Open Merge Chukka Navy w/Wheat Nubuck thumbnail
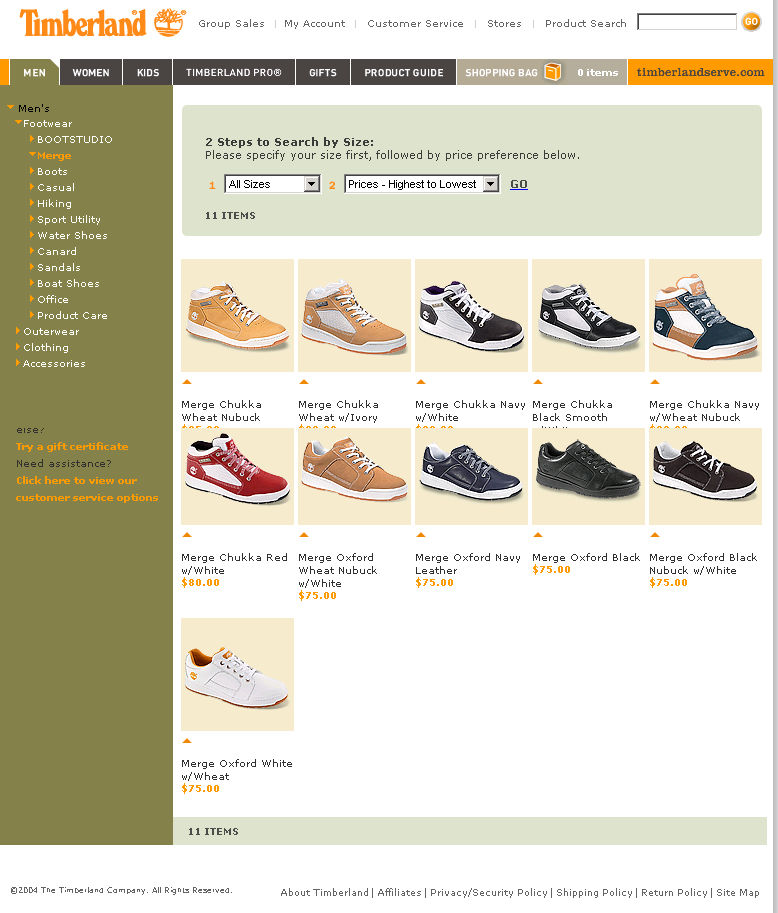The image size is (778, 913). click(705, 316)
